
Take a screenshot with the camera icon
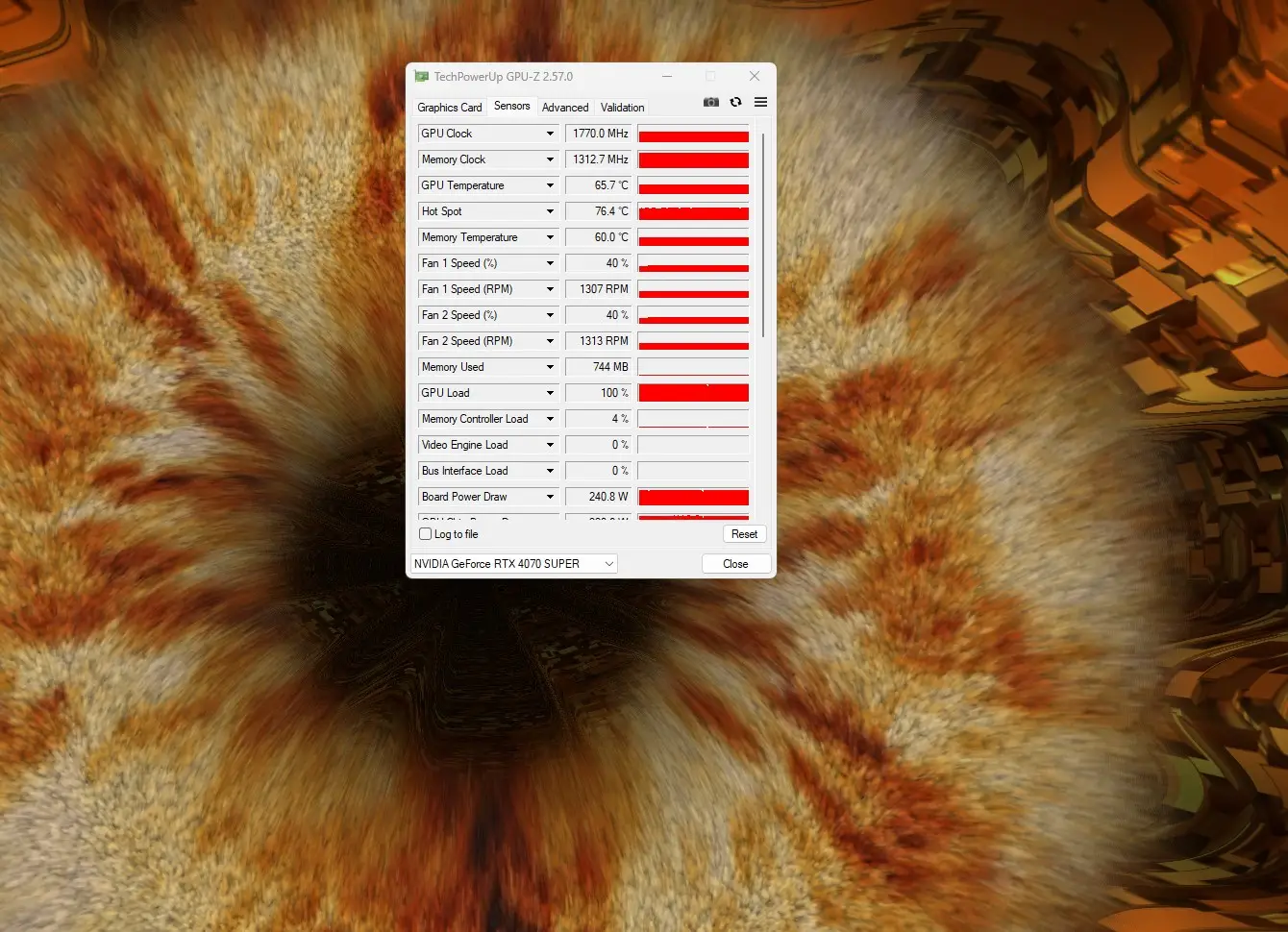[x=710, y=102]
